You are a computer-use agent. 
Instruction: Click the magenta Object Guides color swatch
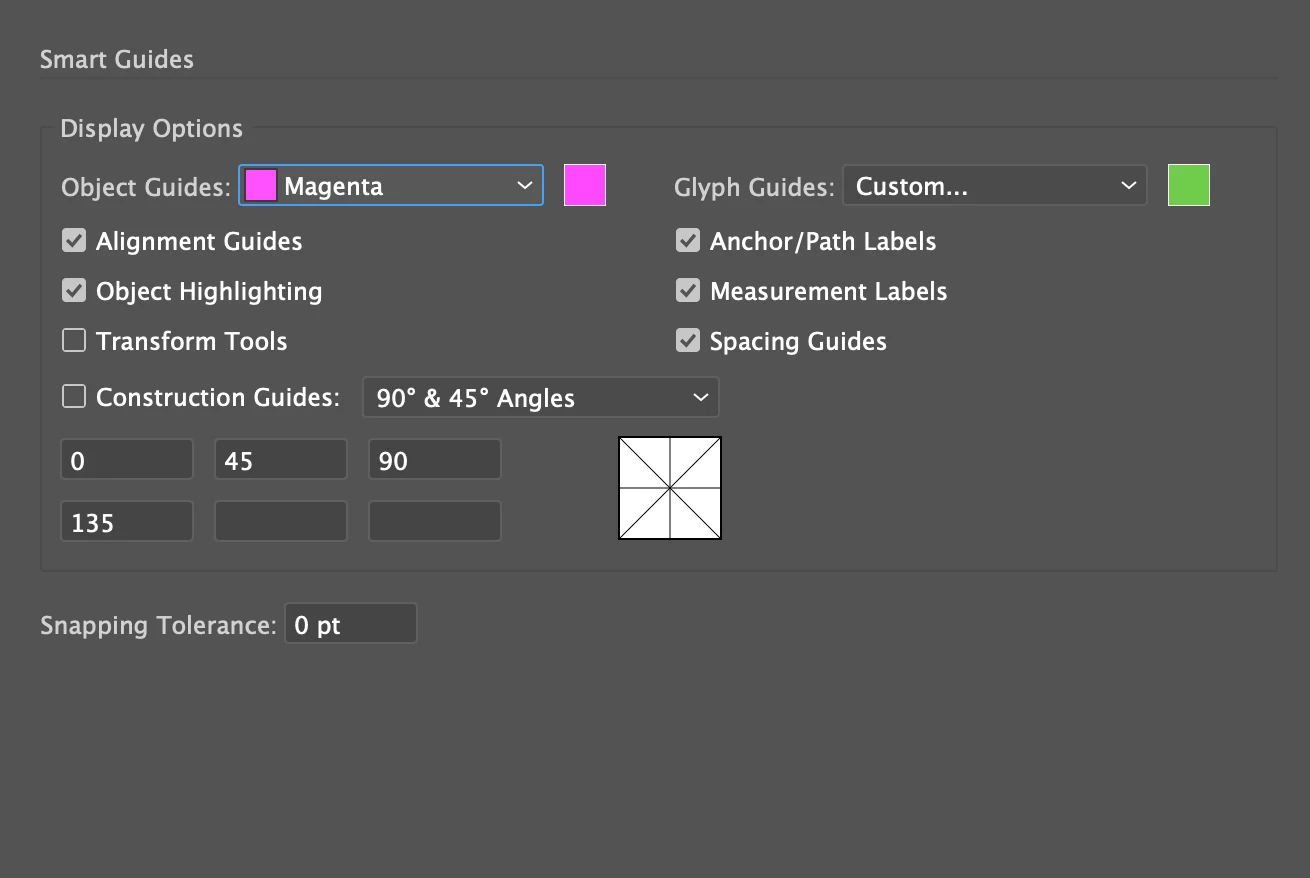585,186
